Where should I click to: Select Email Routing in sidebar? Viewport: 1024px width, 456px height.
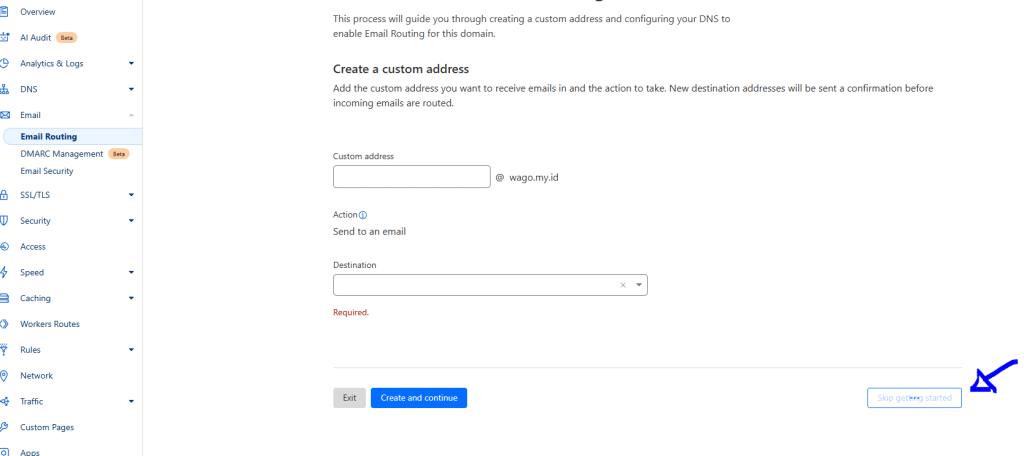click(48, 137)
